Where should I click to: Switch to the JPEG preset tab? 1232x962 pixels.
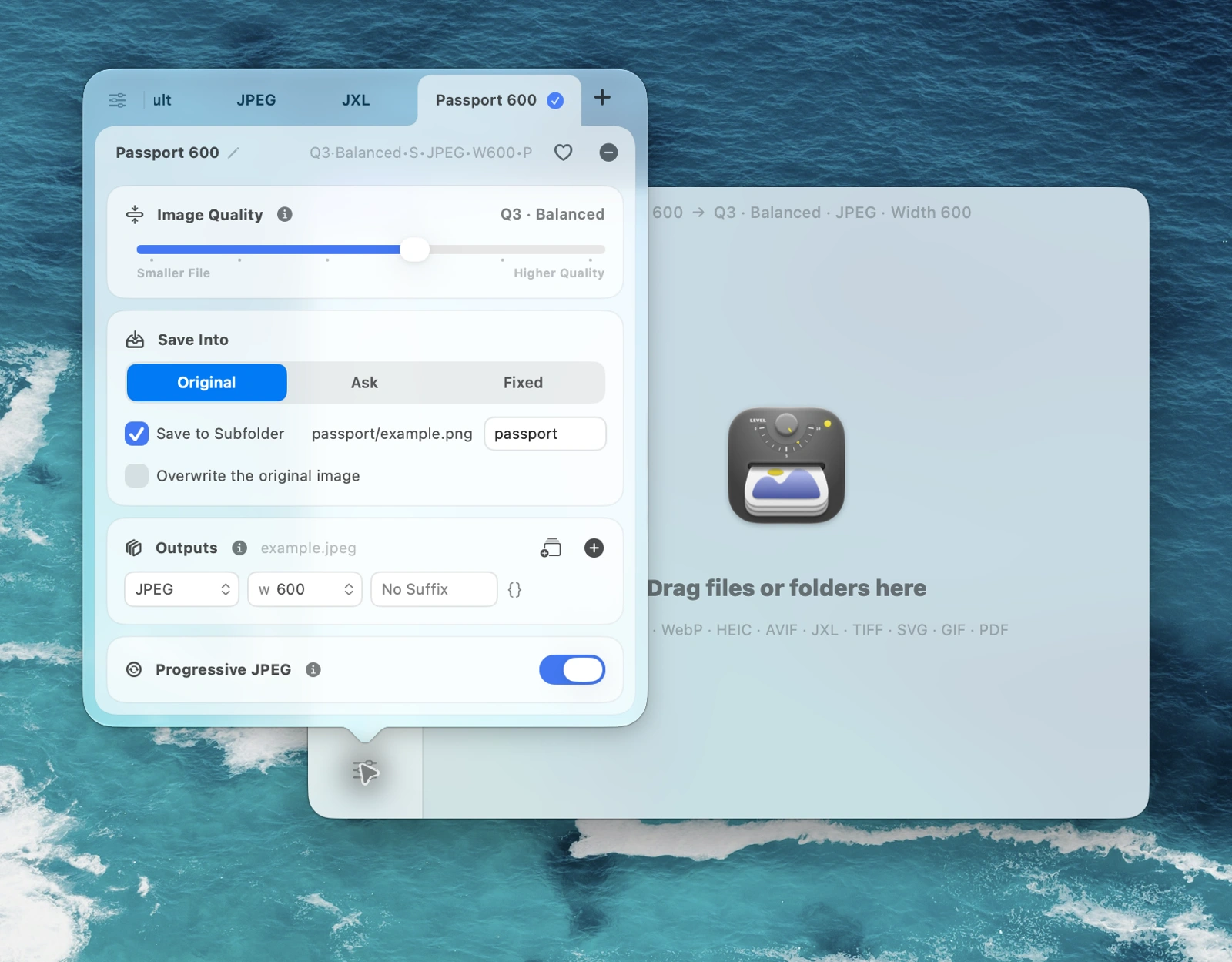[256, 100]
